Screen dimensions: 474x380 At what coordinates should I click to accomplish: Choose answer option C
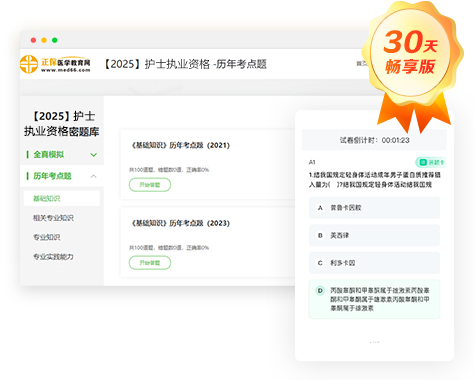click(x=374, y=263)
